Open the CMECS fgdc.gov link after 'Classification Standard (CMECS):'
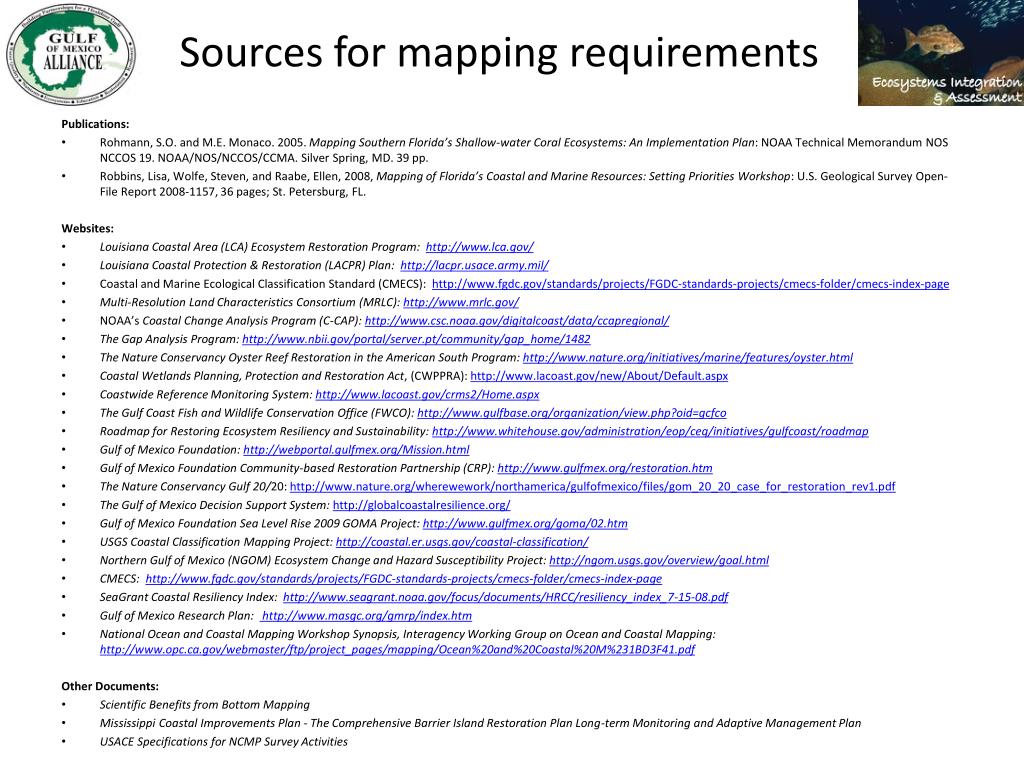Image resolution: width=1024 pixels, height=768 pixels. tap(690, 284)
